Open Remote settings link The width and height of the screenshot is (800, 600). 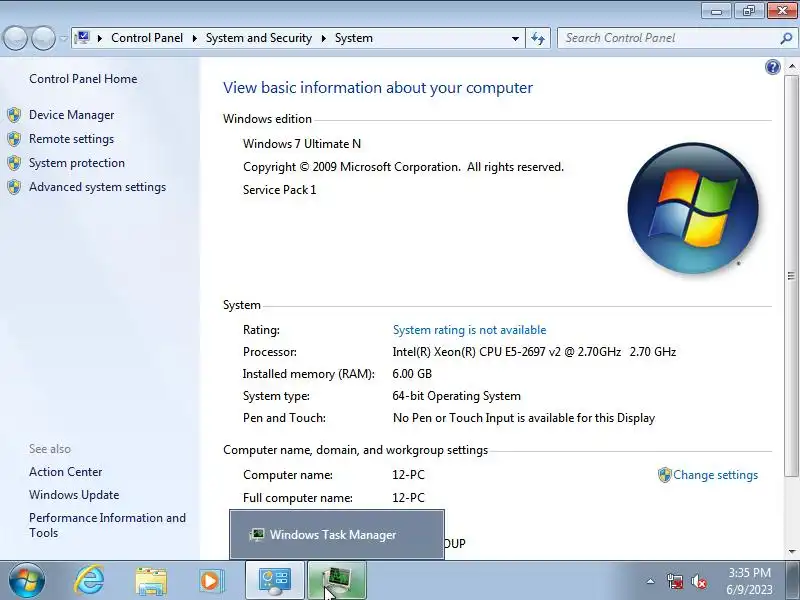pos(71,139)
